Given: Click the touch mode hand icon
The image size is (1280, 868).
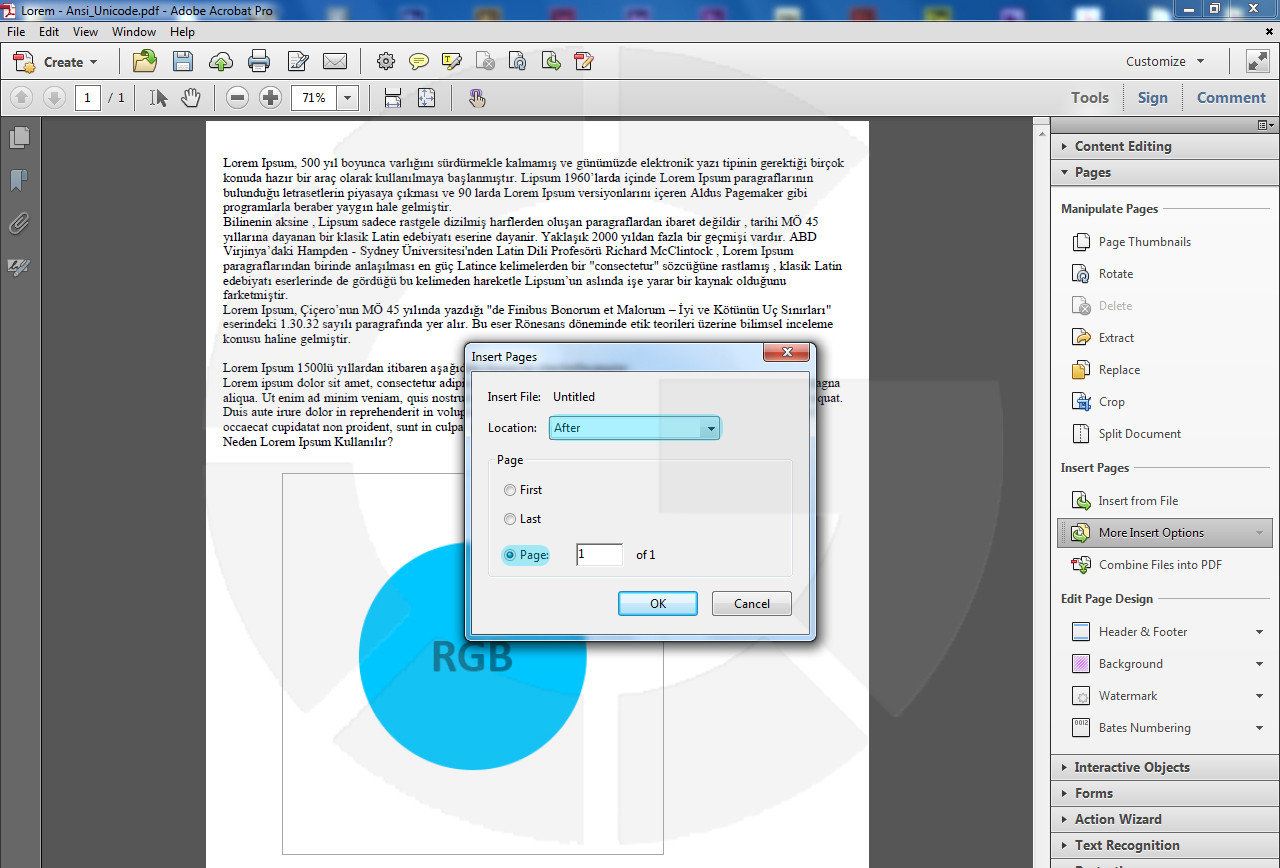Looking at the screenshot, I should coord(477,98).
